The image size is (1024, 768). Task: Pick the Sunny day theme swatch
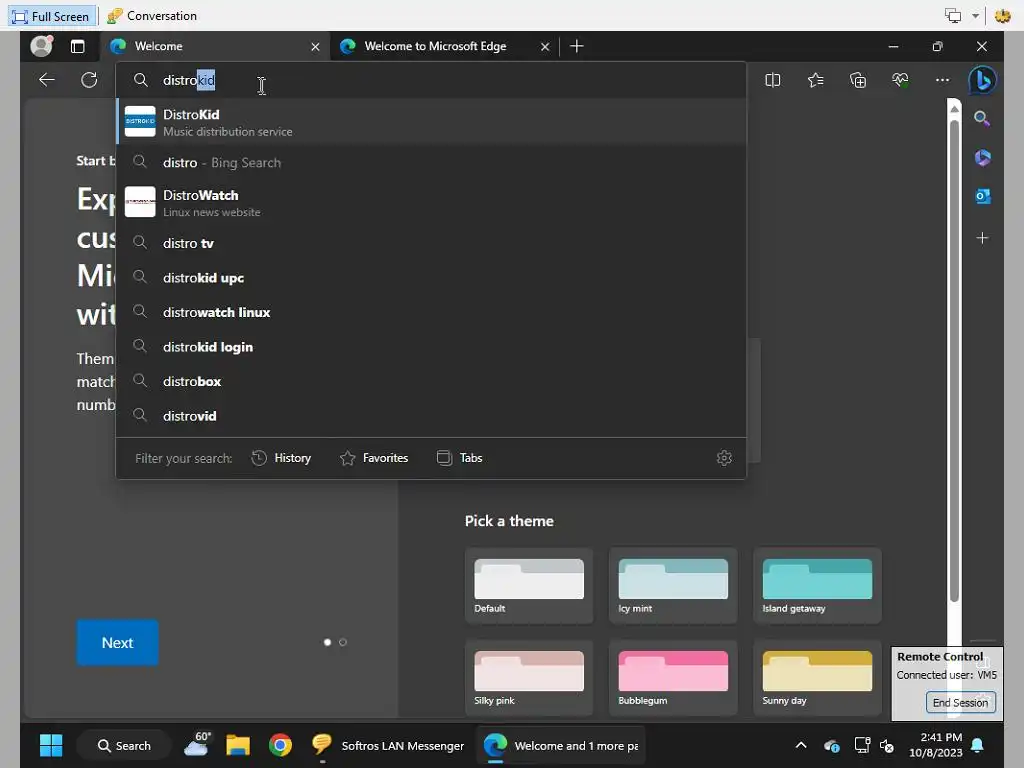coord(817,678)
